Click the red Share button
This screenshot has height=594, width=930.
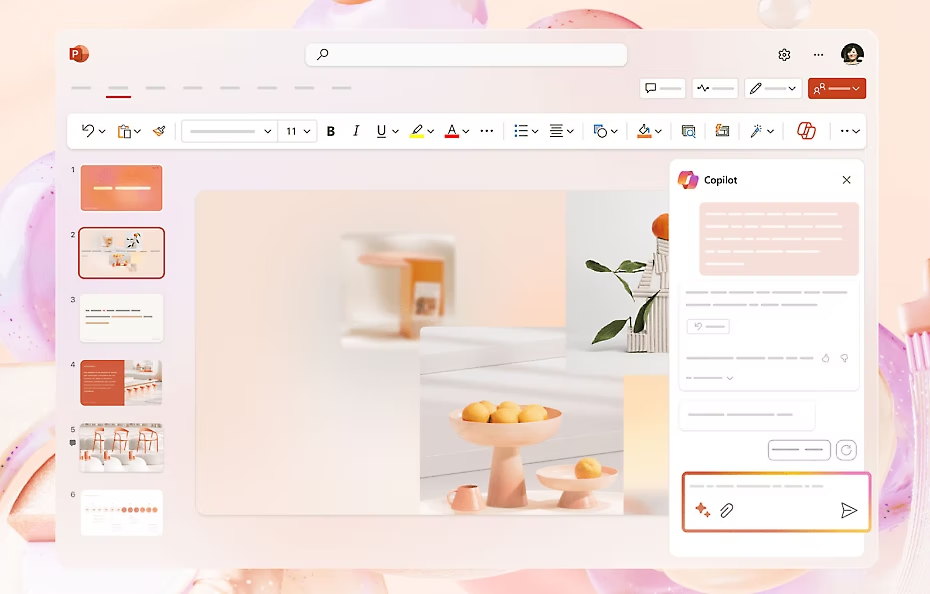(837, 88)
